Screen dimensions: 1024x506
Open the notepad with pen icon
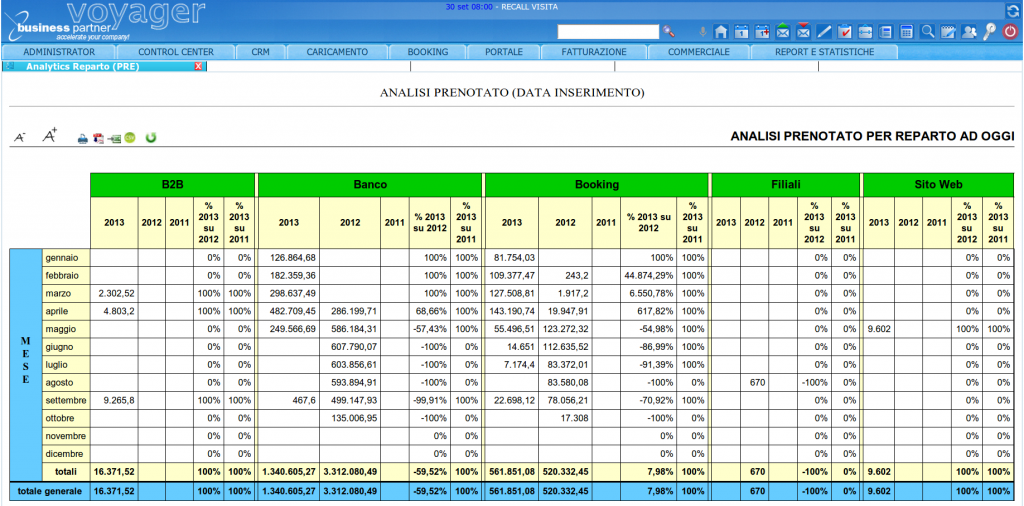[948, 31]
